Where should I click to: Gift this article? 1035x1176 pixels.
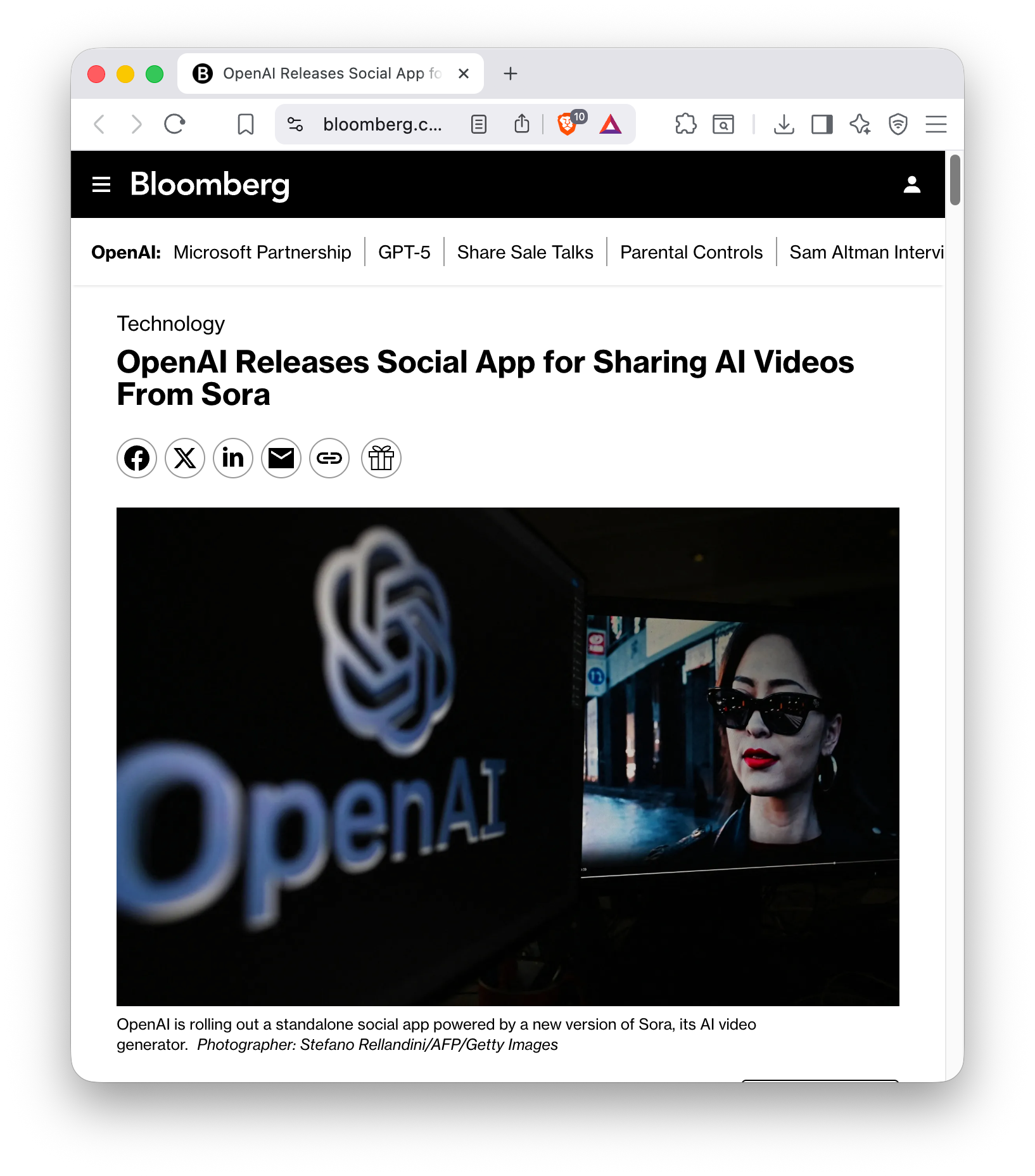[381, 458]
